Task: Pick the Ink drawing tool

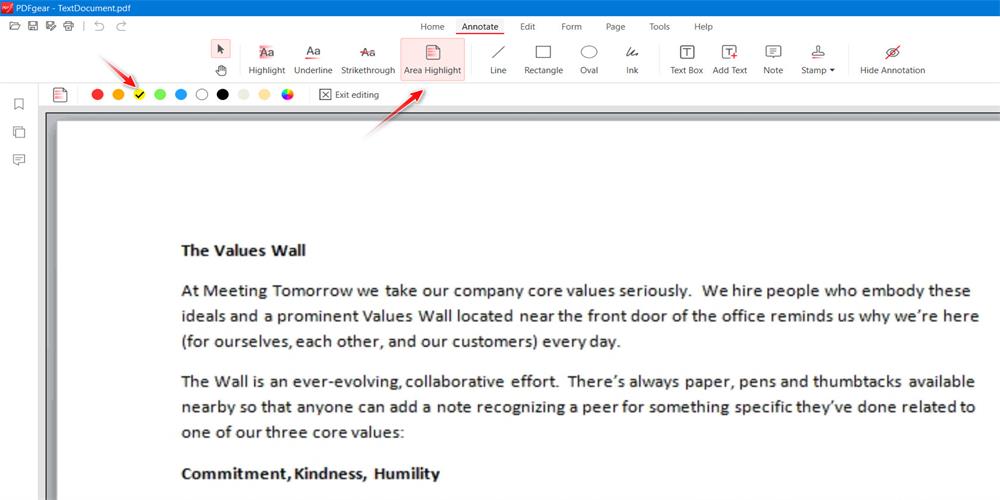Action: (x=632, y=59)
